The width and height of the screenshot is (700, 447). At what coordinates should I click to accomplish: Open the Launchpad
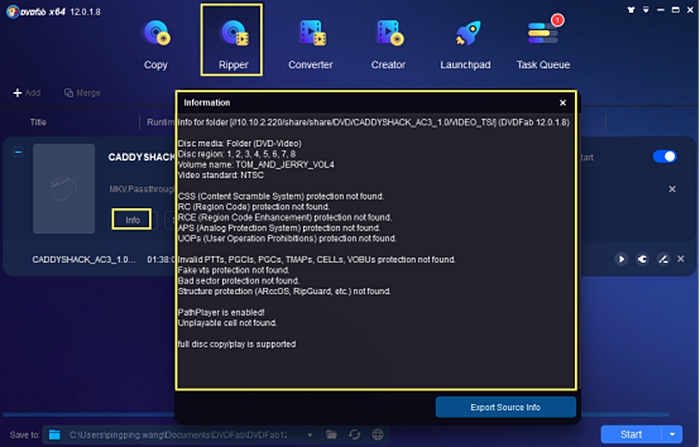coord(465,45)
